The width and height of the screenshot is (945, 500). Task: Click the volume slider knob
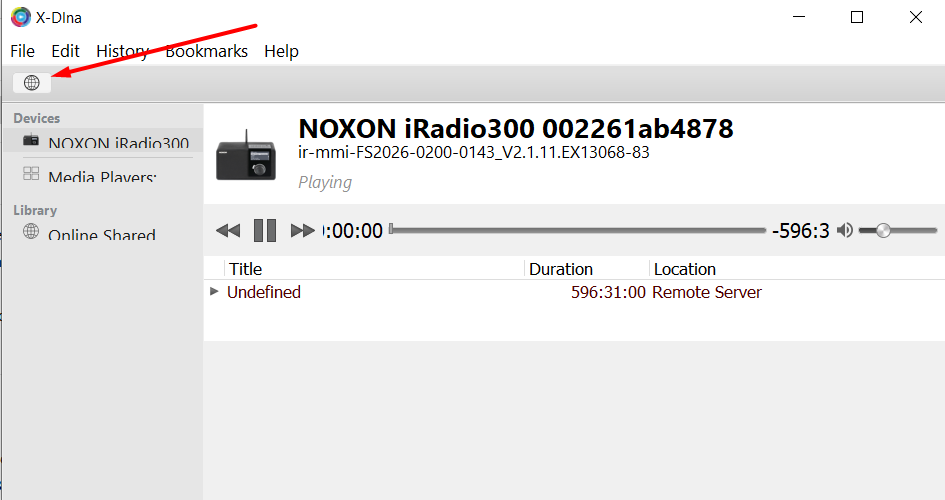883,230
